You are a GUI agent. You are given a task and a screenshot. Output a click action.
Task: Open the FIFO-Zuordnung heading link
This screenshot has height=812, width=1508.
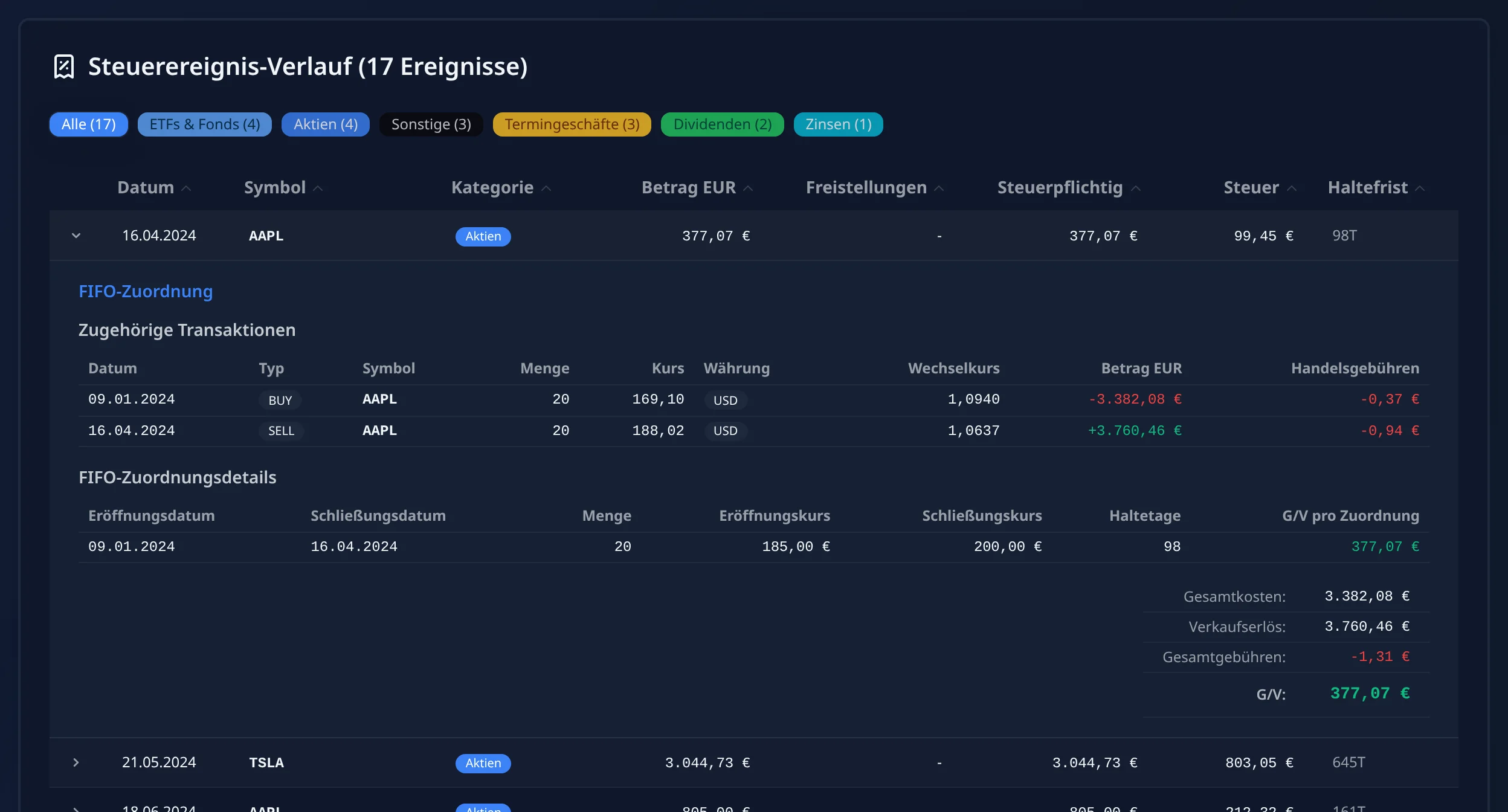point(146,291)
